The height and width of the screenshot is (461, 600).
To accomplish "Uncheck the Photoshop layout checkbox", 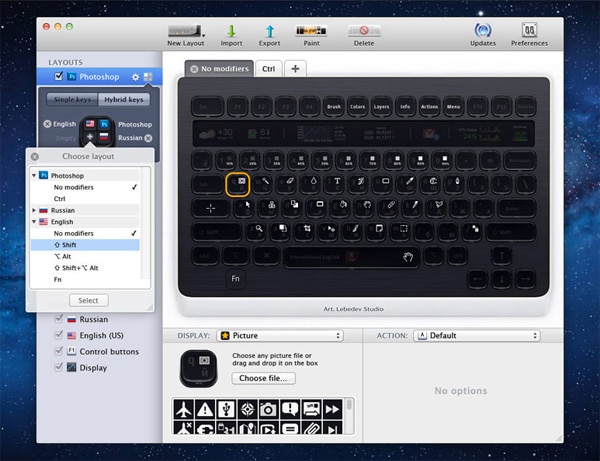I will 58,76.
